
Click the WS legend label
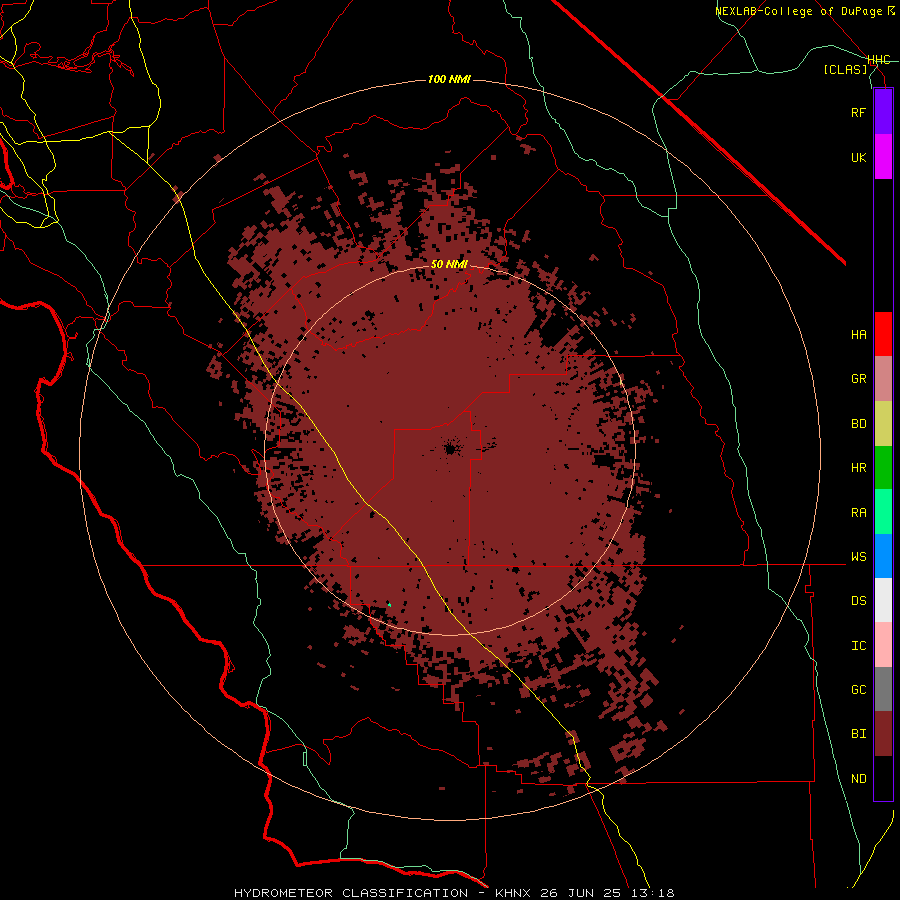tap(858, 556)
